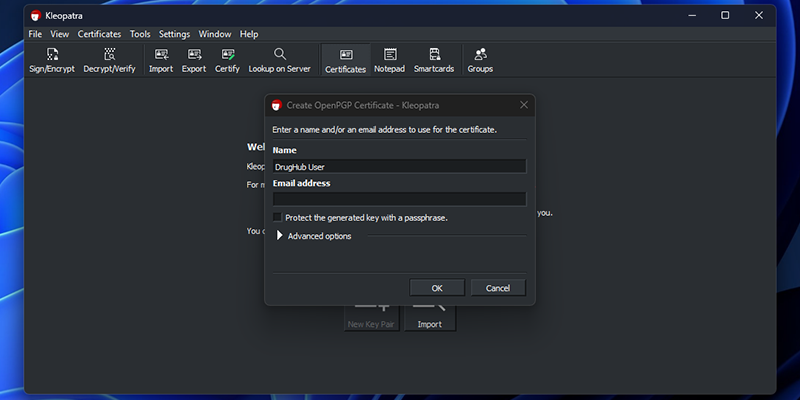Click New Key Pair on welcome page
Image resolution: width=800 pixels, height=400 pixels.
pos(371,317)
